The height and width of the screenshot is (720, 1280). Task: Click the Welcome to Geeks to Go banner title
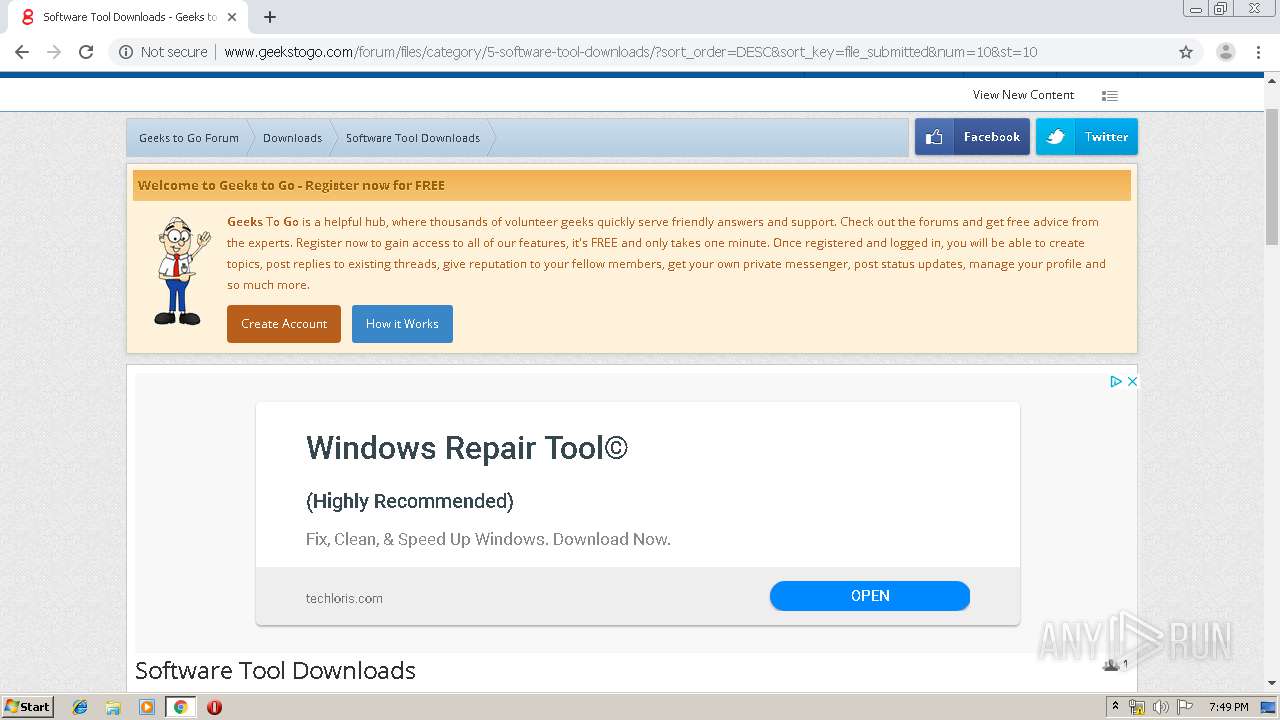pyautogui.click(x=291, y=185)
